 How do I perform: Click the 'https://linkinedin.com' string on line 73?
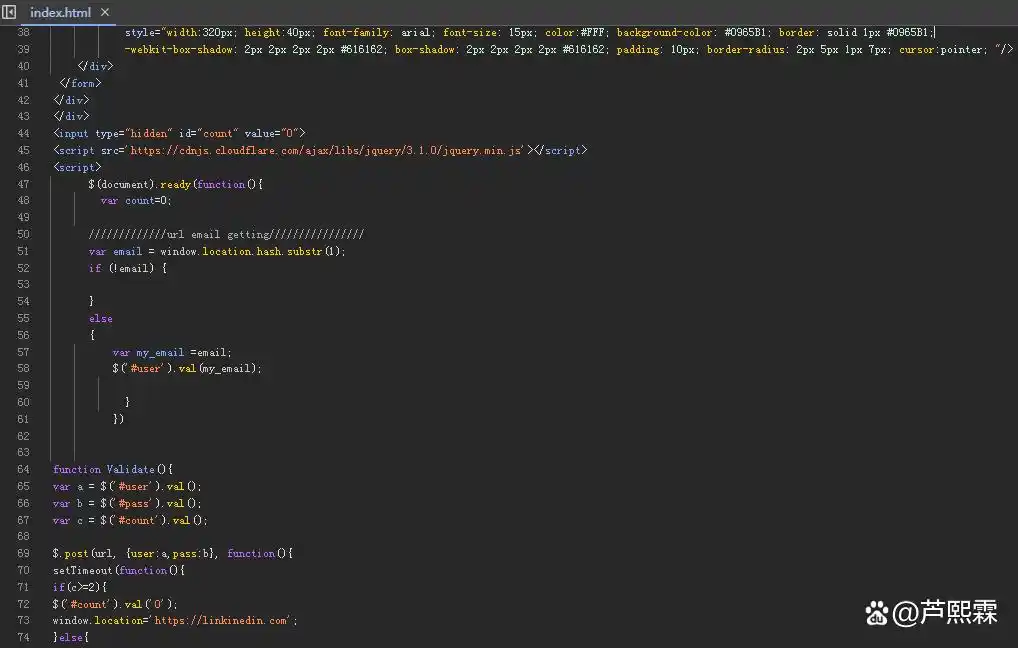[x=223, y=621]
